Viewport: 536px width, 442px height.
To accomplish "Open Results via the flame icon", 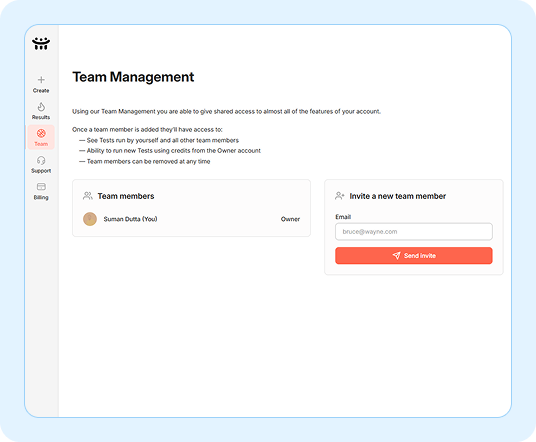I will (41, 107).
